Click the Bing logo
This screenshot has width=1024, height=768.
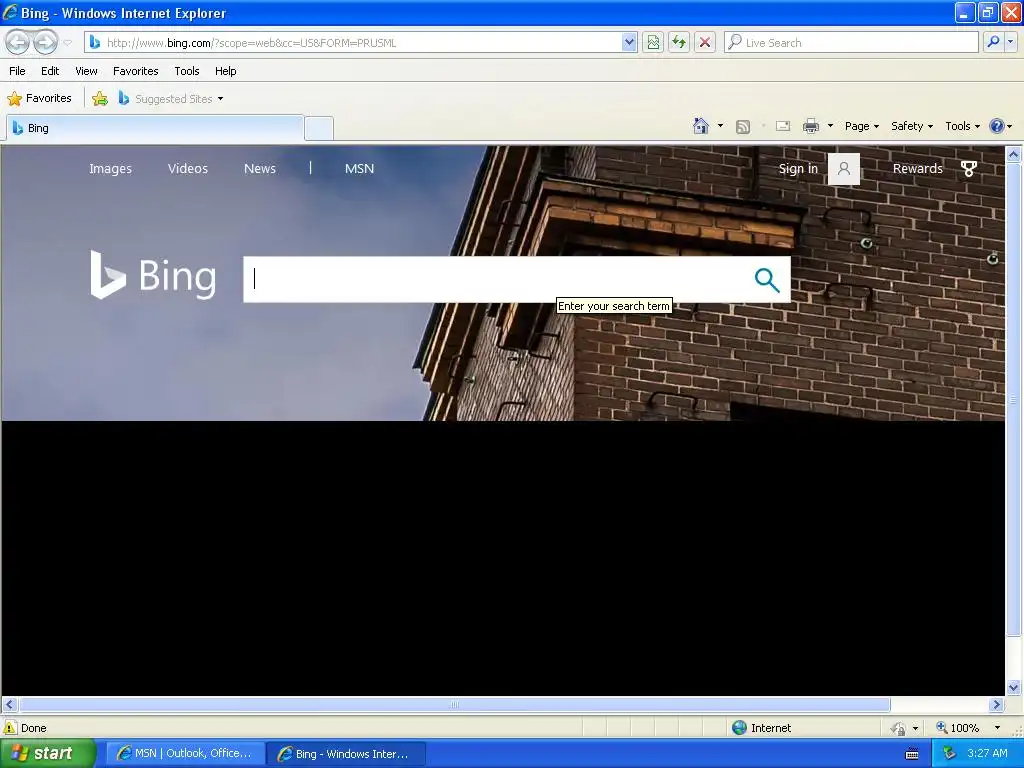[153, 276]
